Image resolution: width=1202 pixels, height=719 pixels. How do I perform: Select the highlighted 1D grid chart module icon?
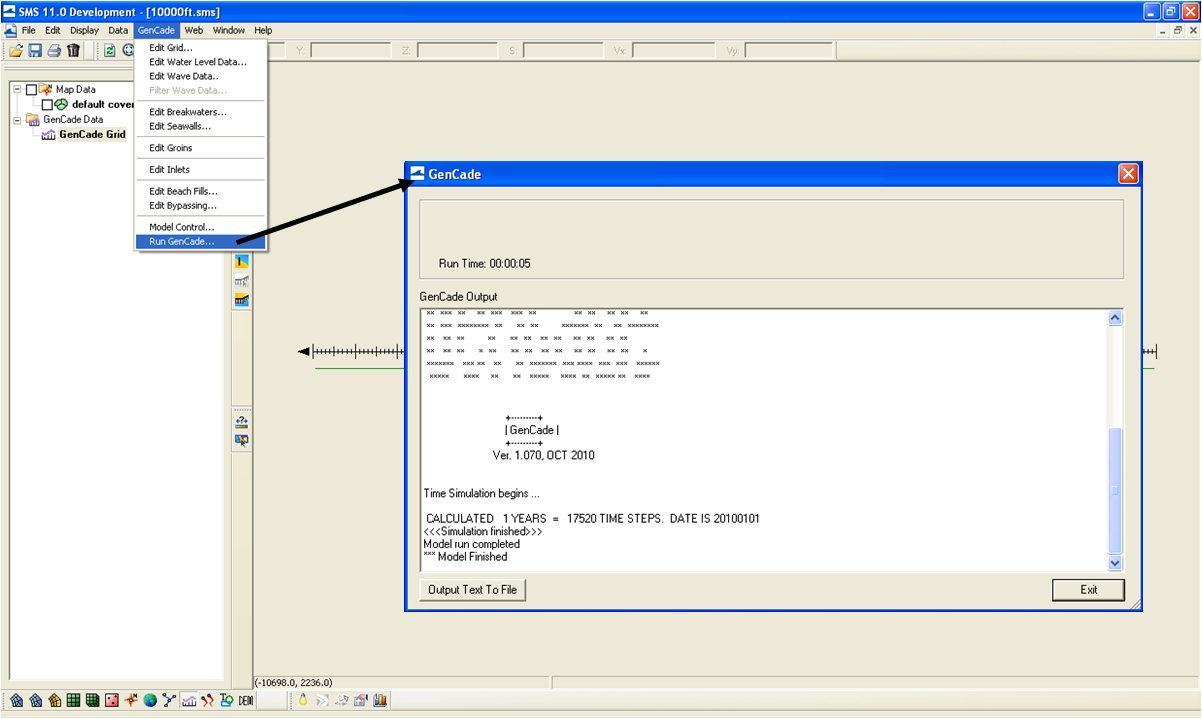point(188,700)
